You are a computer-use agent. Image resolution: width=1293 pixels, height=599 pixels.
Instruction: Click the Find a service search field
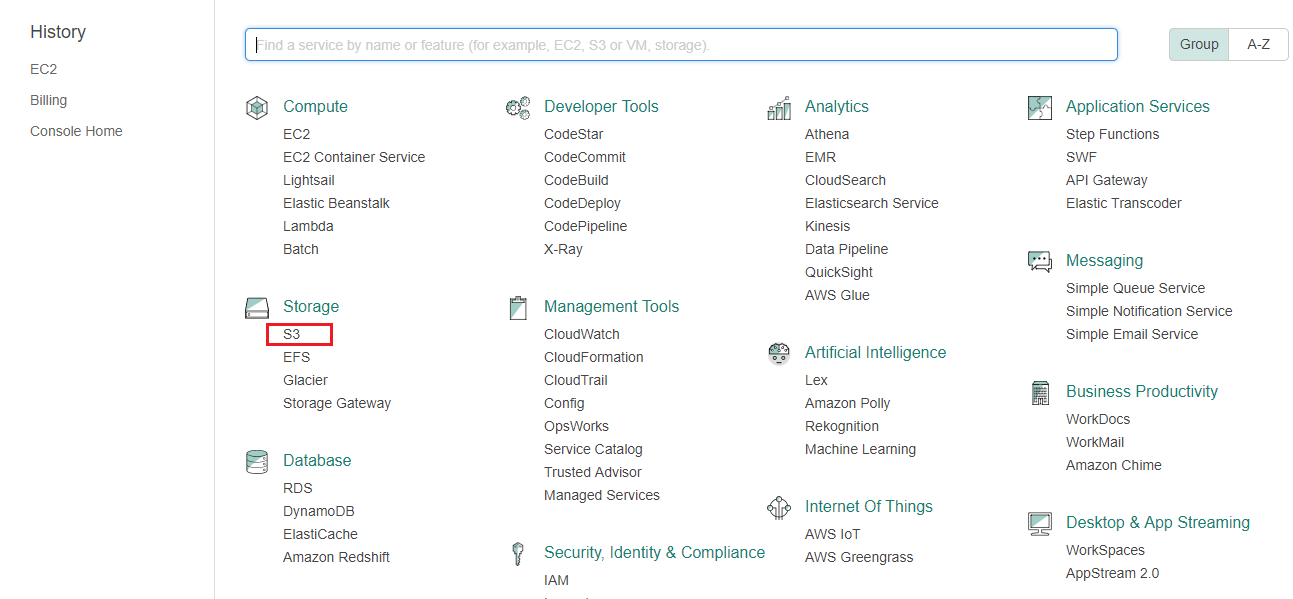click(x=681, y=45)
